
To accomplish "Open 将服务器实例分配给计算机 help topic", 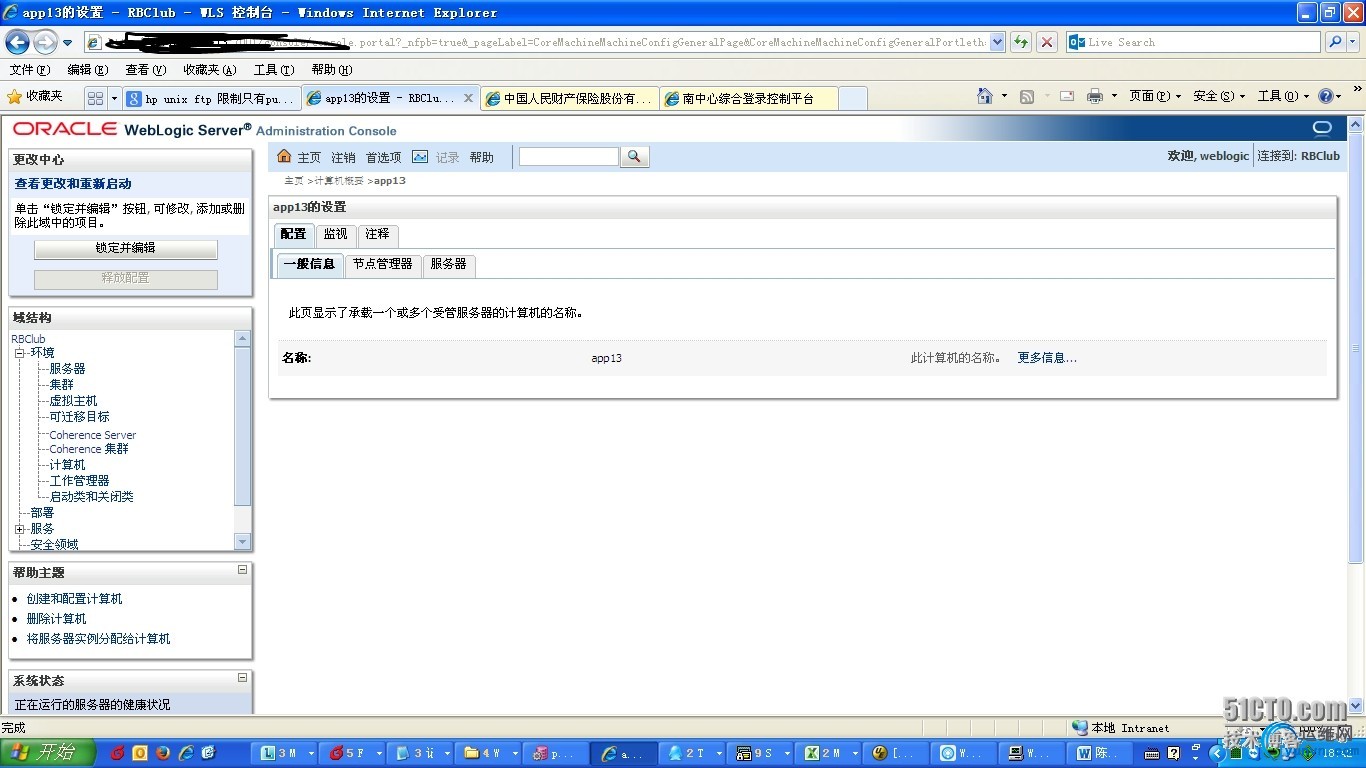I will (99, 639).
